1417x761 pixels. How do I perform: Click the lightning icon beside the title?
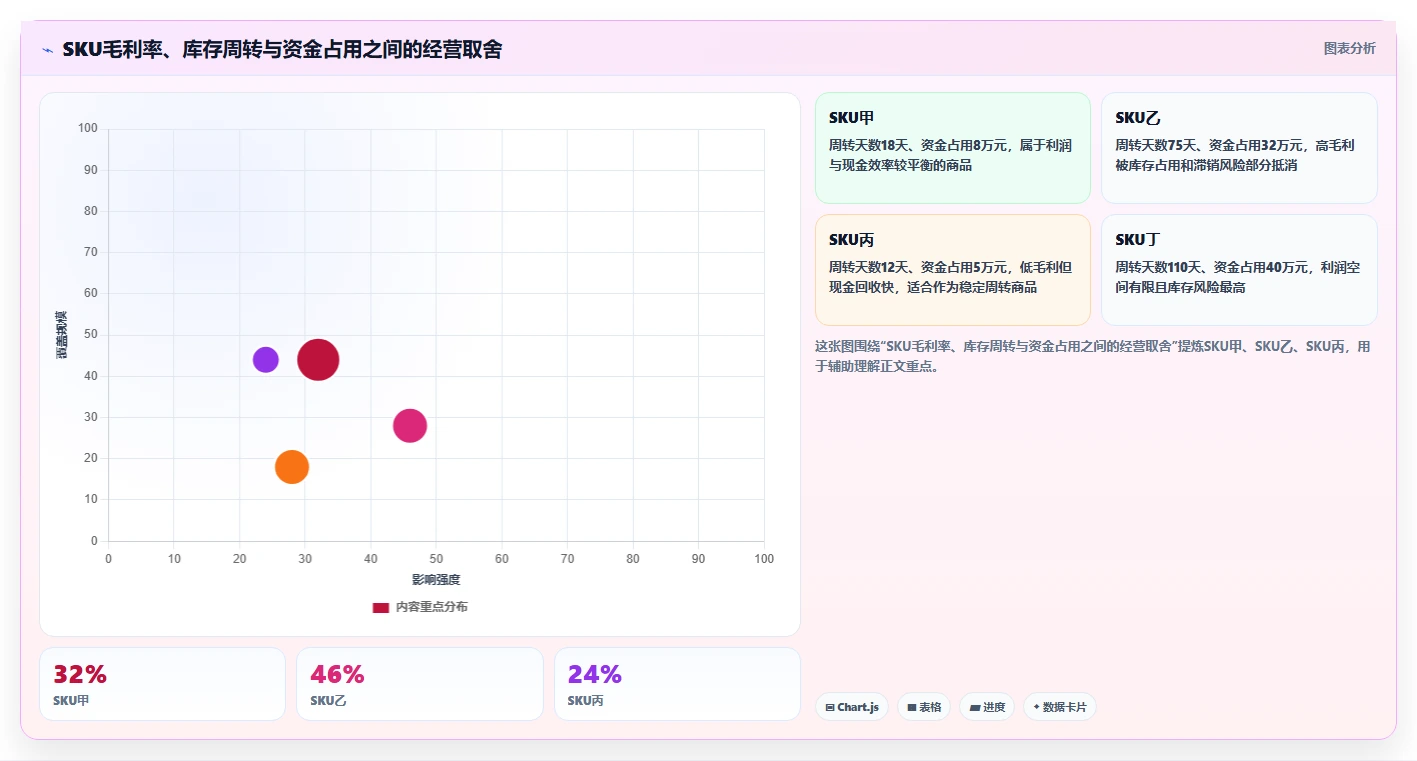coord(48,50)
